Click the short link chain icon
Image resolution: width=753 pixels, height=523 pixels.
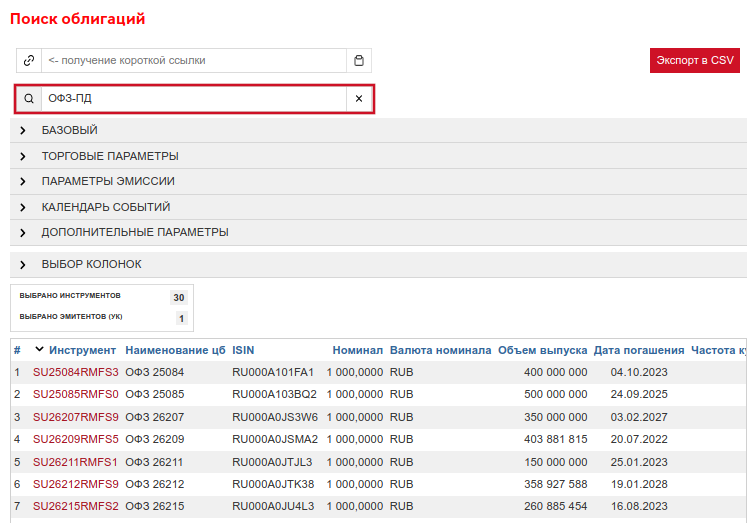[29, 61]
